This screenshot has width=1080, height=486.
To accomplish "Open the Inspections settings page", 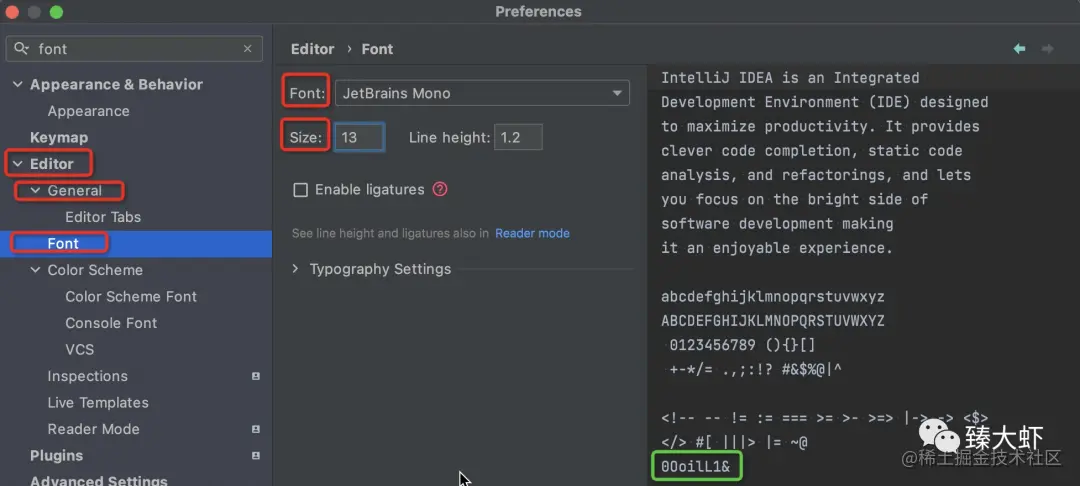I will tap(87, 377).
